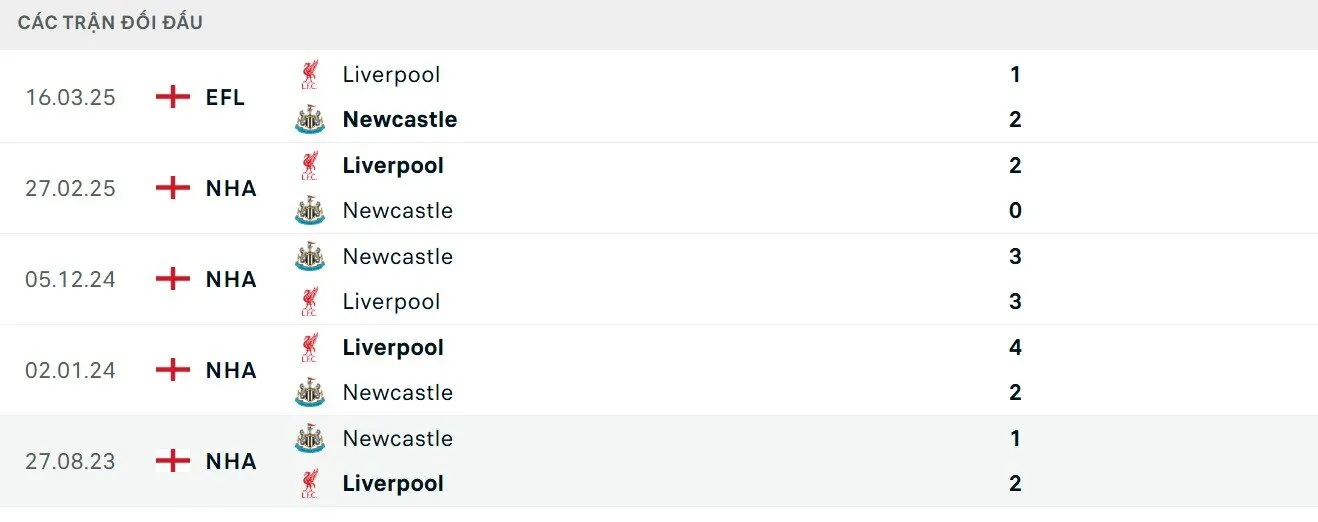Click the England flag beside EFL
Image resolution: width=1318 pixels, height=522 pixels.
coord(173,97)
